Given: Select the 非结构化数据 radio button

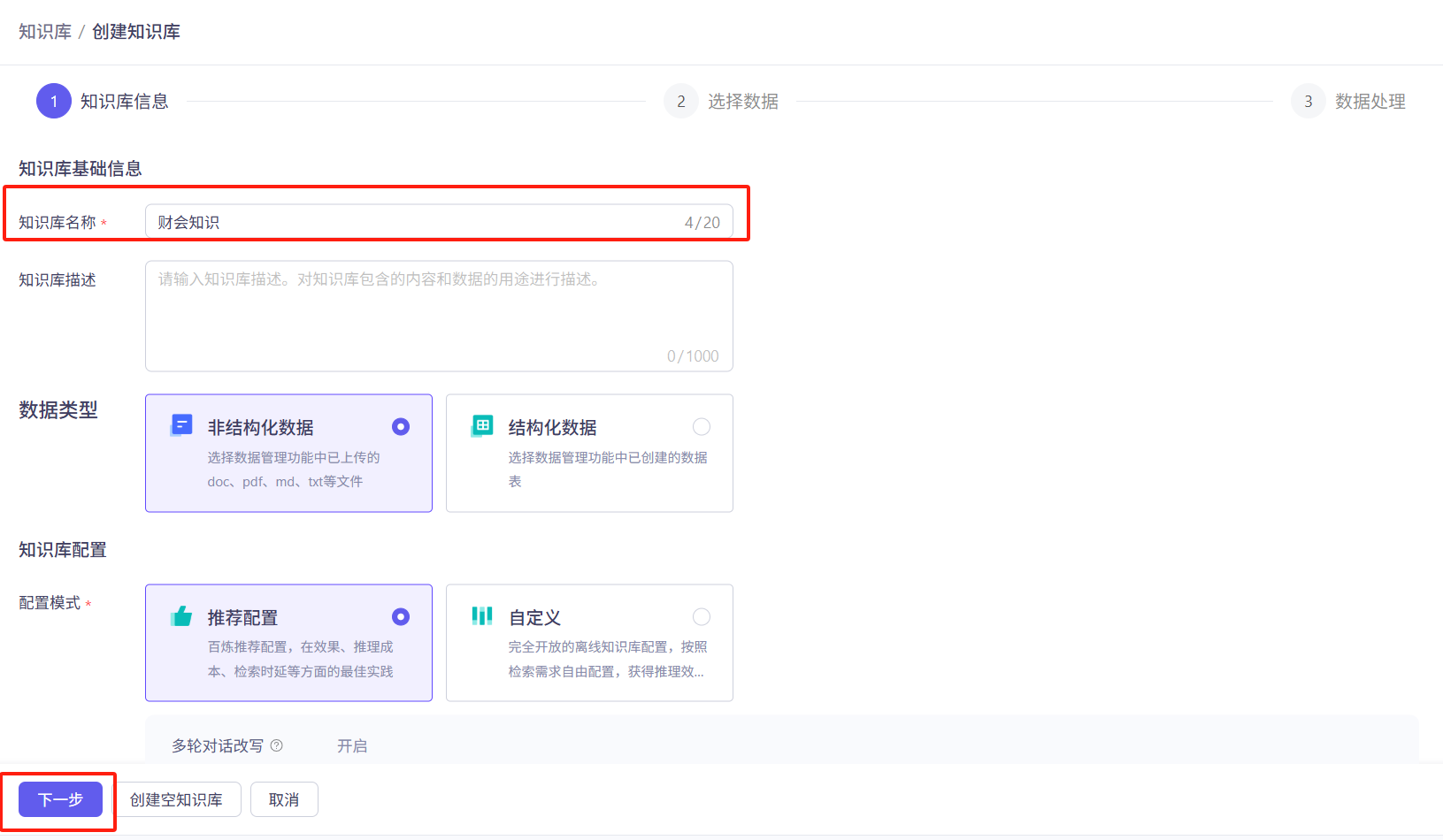Looking at the screenshot, I should click(x=401, y=426).
